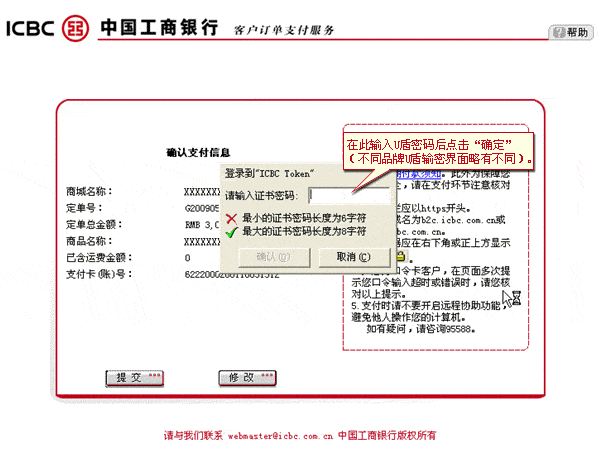Click the 登录到 ICBC Token dialog title

pyautogui.click(x=270, y=173)
